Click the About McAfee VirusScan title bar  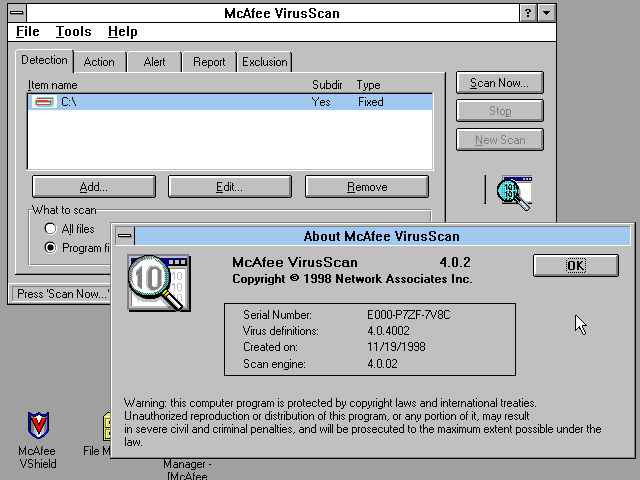pos(382,236)
